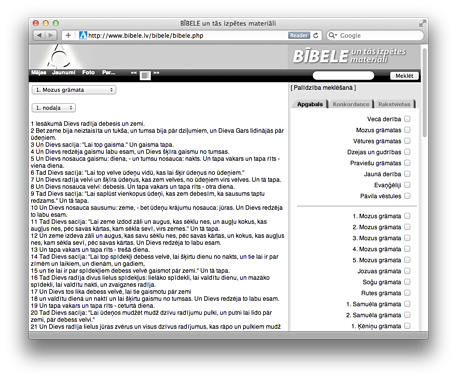
Task: Click verse 1 'Iesākumā Dievs radīja debesis un zemi'
Action: click(88, 123)
